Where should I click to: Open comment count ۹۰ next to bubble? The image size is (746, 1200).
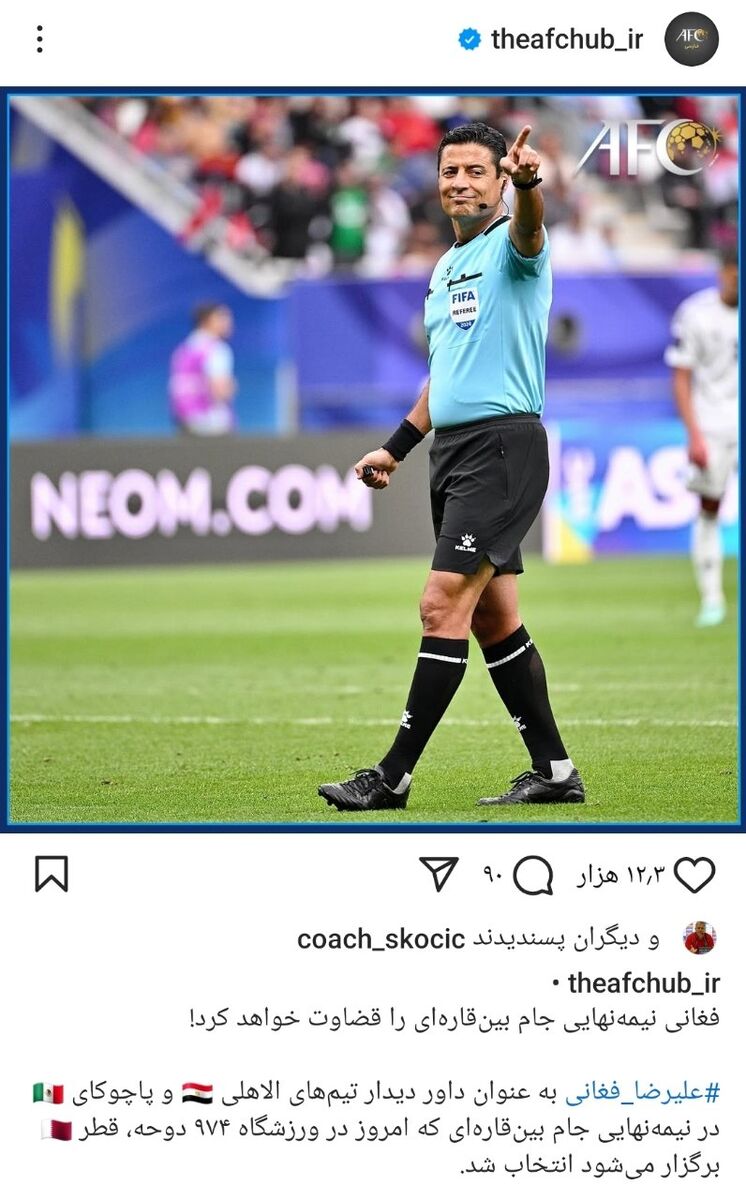tap(492, 875)
